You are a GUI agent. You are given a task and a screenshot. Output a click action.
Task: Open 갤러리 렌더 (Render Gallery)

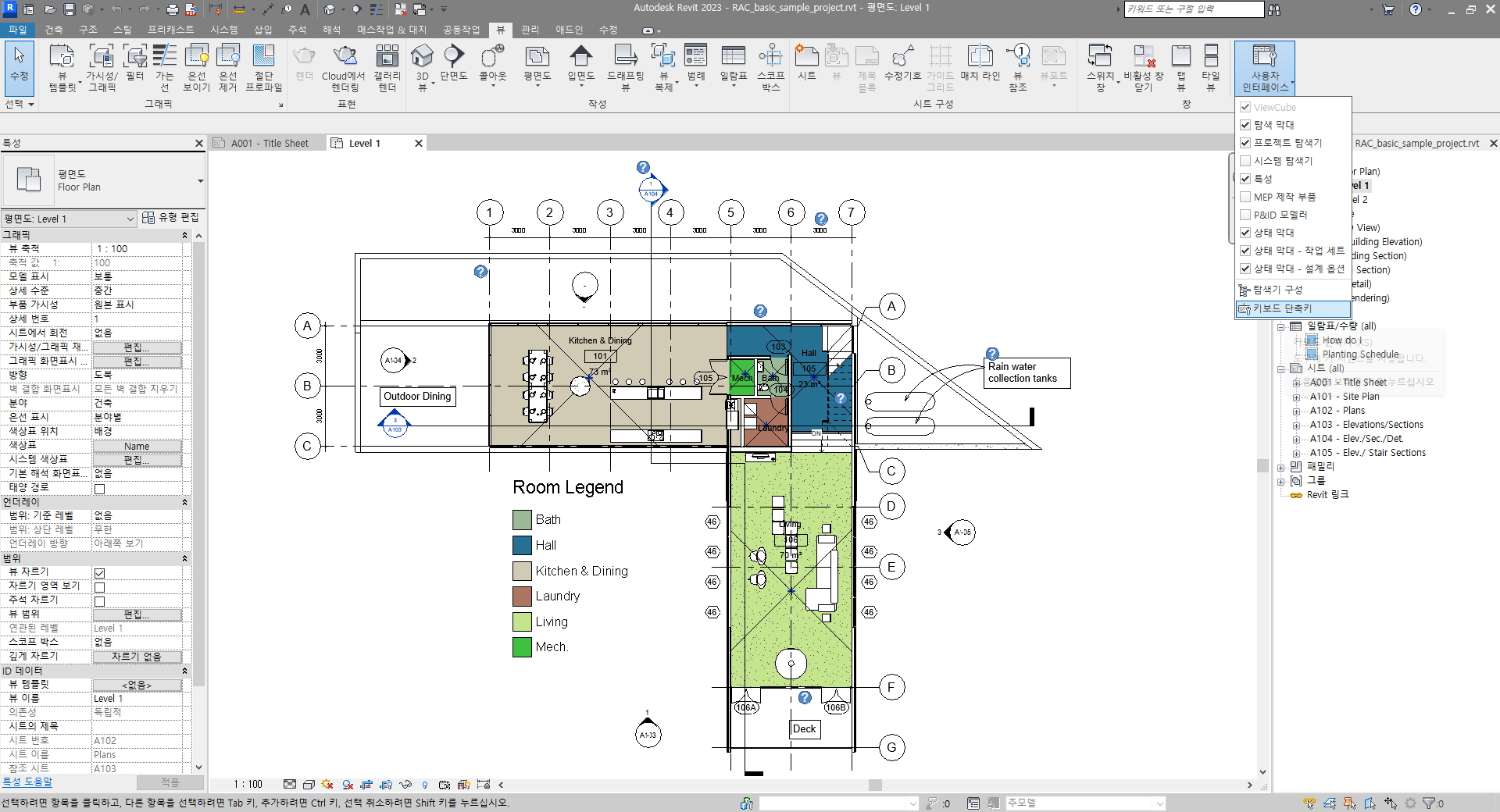(387, 67)
